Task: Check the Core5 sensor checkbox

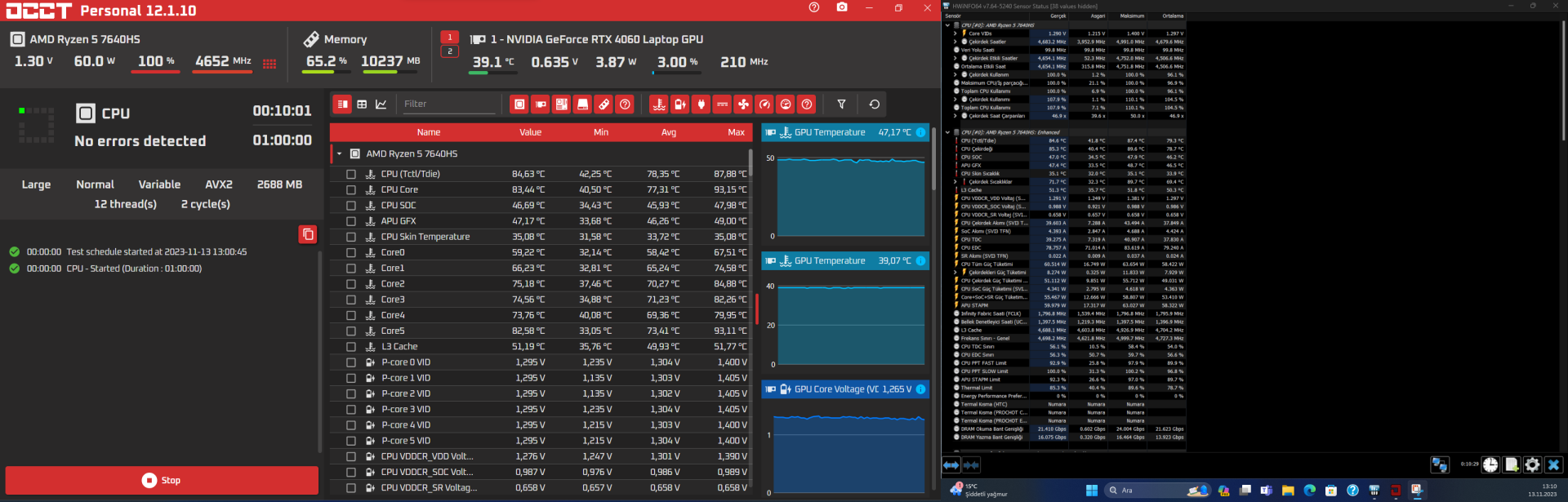Action: coord(351,331)
